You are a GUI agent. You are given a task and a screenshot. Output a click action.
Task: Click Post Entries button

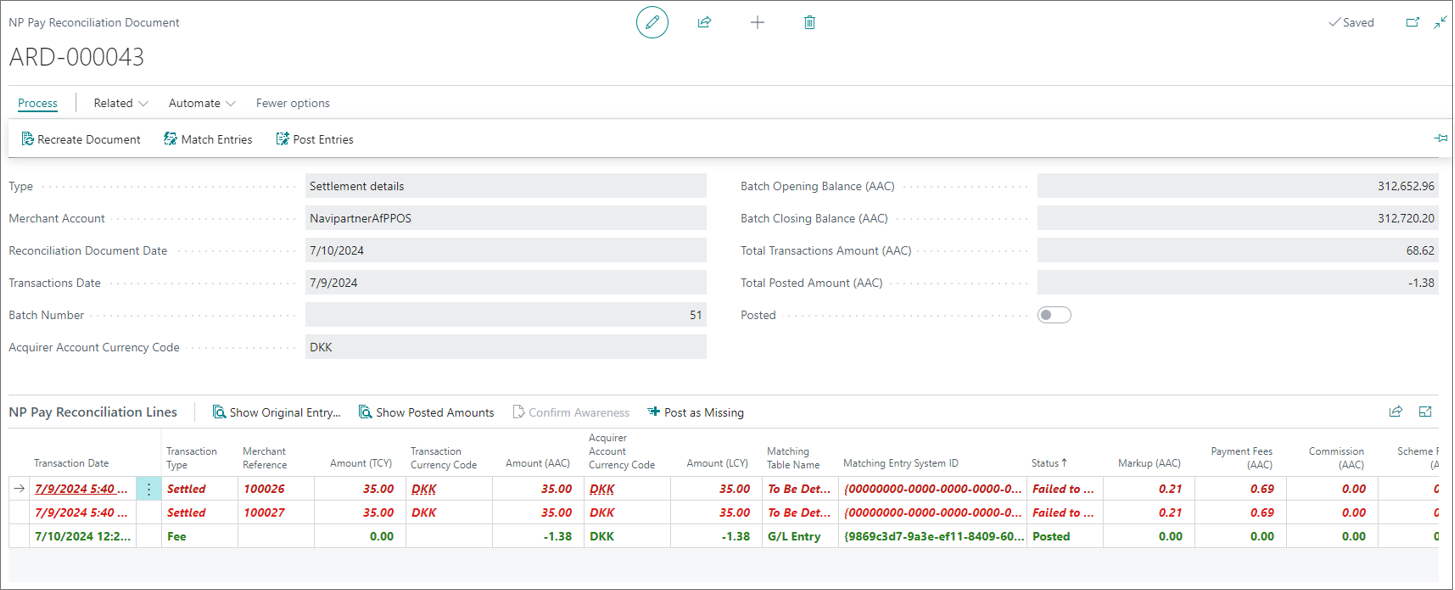click(315, 139)
